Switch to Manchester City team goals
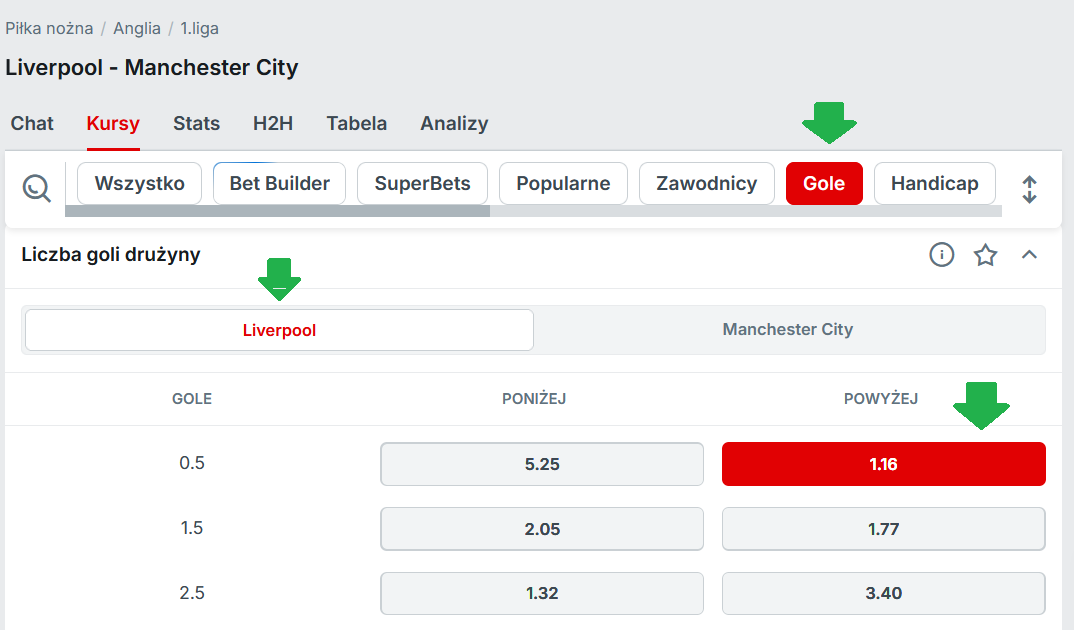This screenshot has width=1074, height=630. point(788,330)
